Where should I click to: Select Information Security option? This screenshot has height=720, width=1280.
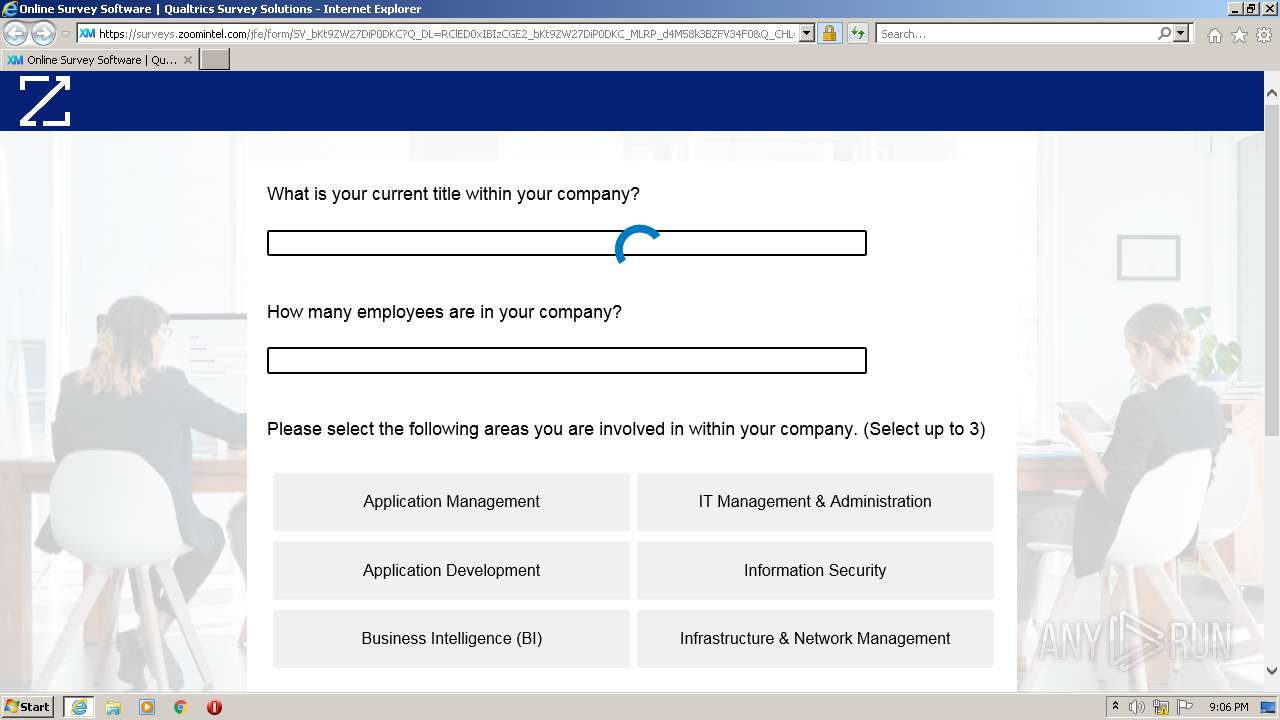(815, 570)
